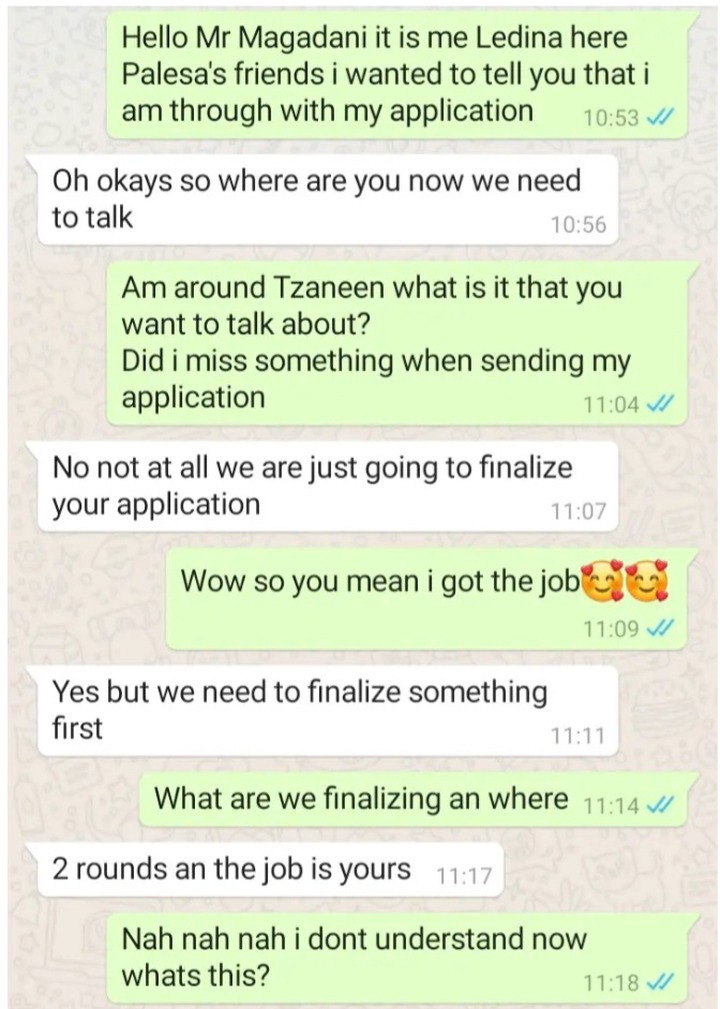Tap the read receipt ticks at 11:04

point(660,404)
